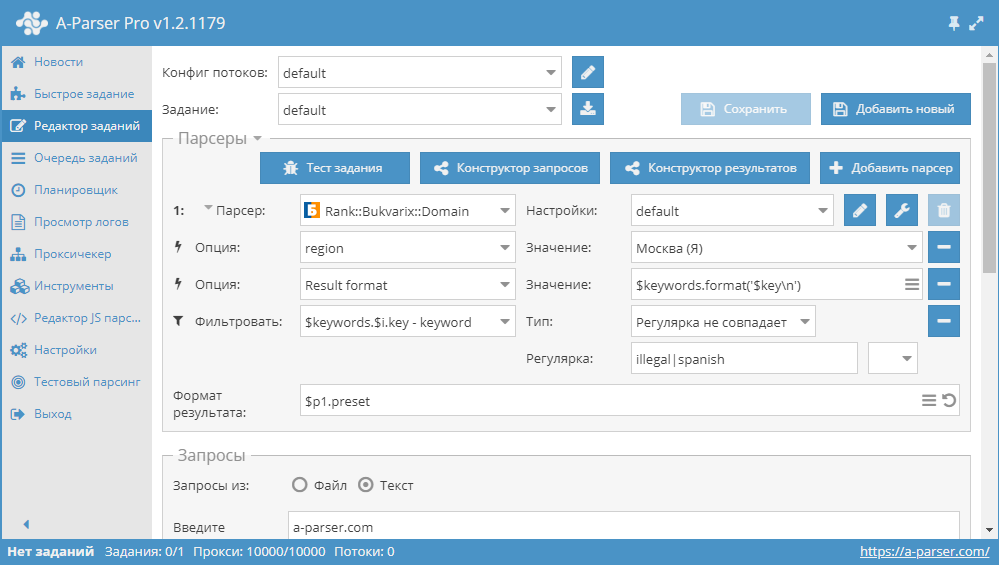This screenshot has width=999, height=565.
Task: Remove the region option with its minus button
Action: [944, 247]
